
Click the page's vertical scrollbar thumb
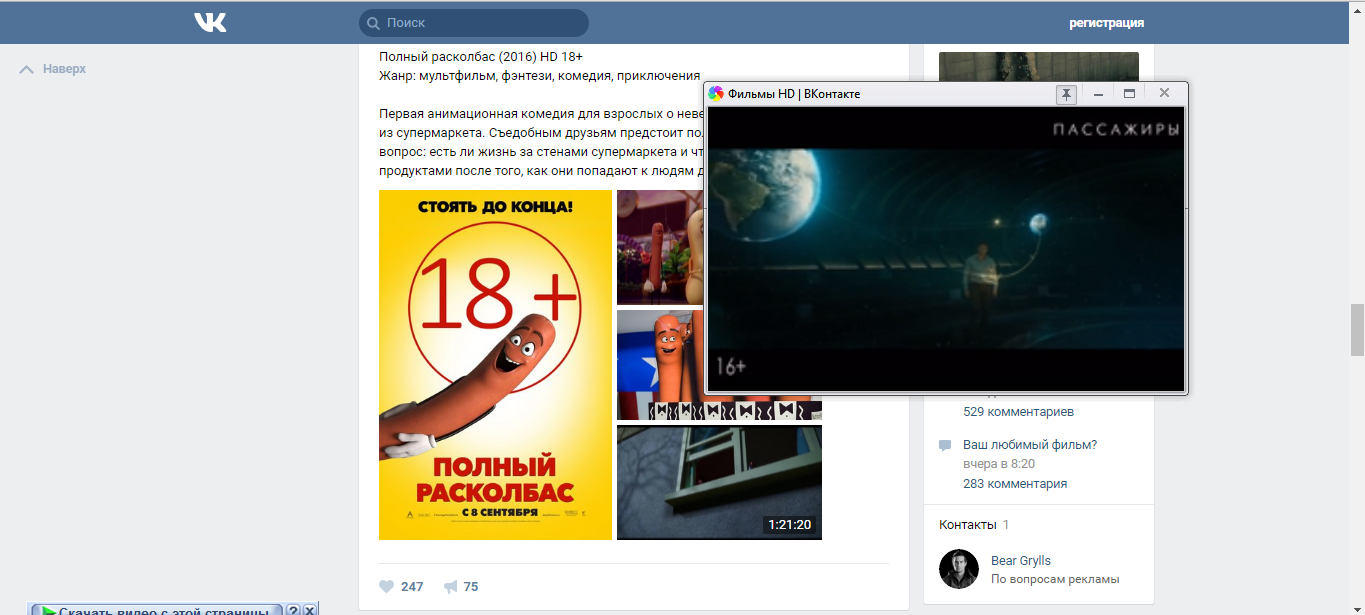1357,330
